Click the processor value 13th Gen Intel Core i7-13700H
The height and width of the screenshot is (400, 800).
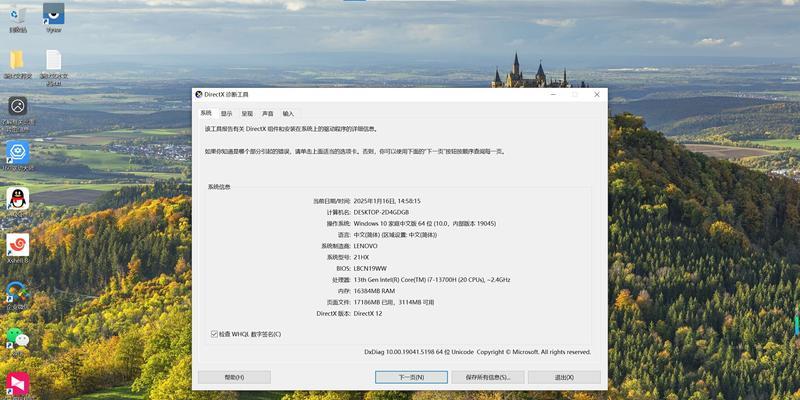coord(432,280)
